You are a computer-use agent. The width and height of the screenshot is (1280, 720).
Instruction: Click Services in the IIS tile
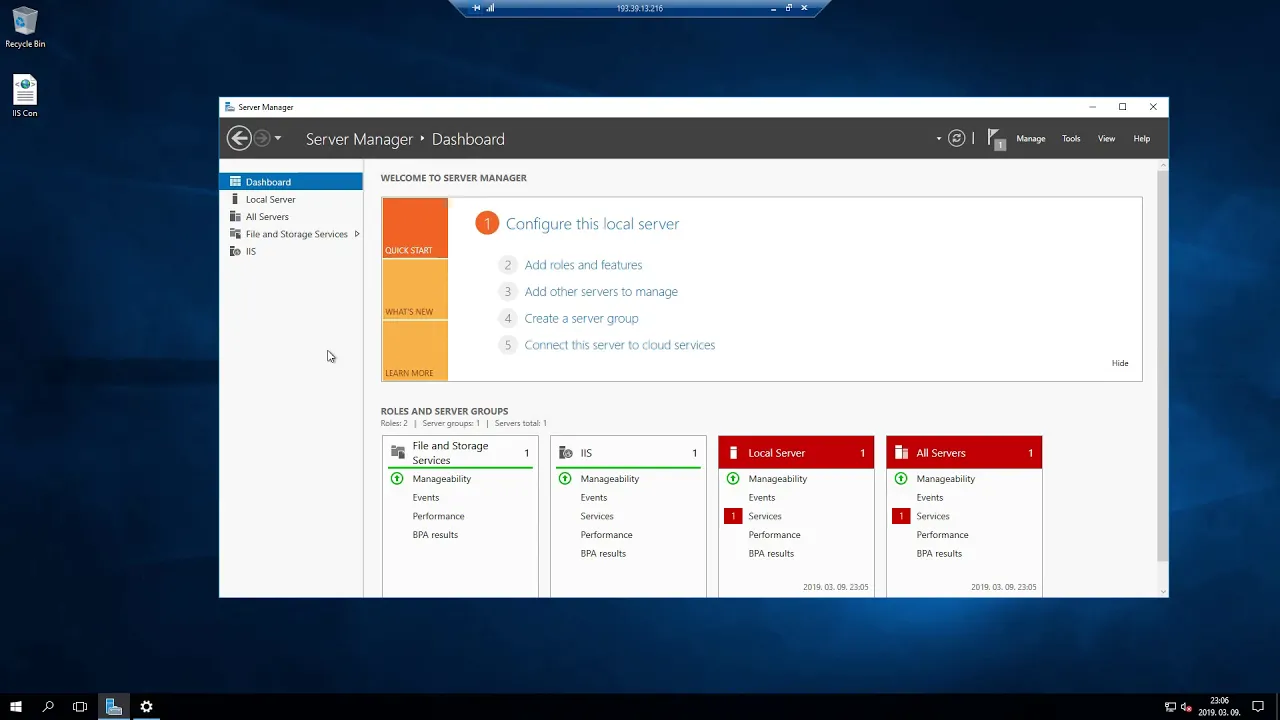(597, 516)
